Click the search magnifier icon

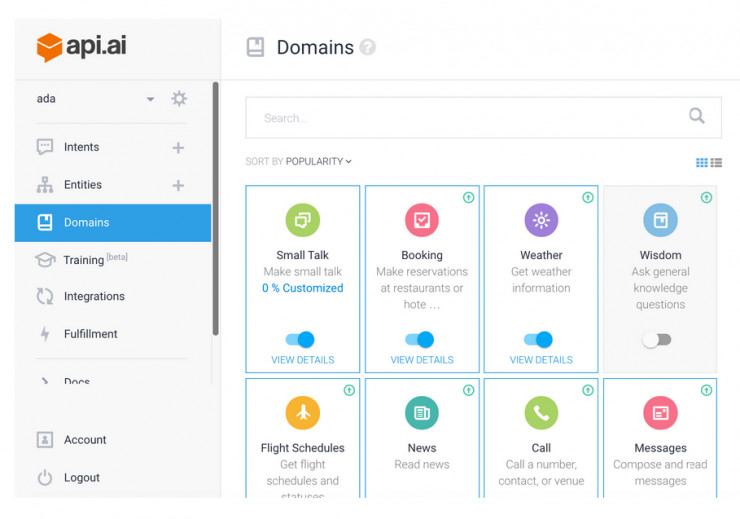697,117
